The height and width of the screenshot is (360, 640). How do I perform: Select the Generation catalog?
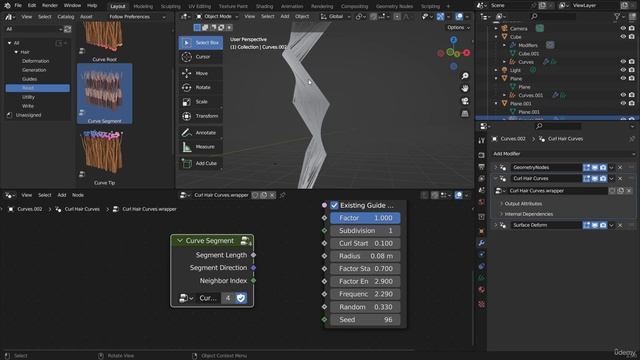pyautogui.click(x=34, y=70)
